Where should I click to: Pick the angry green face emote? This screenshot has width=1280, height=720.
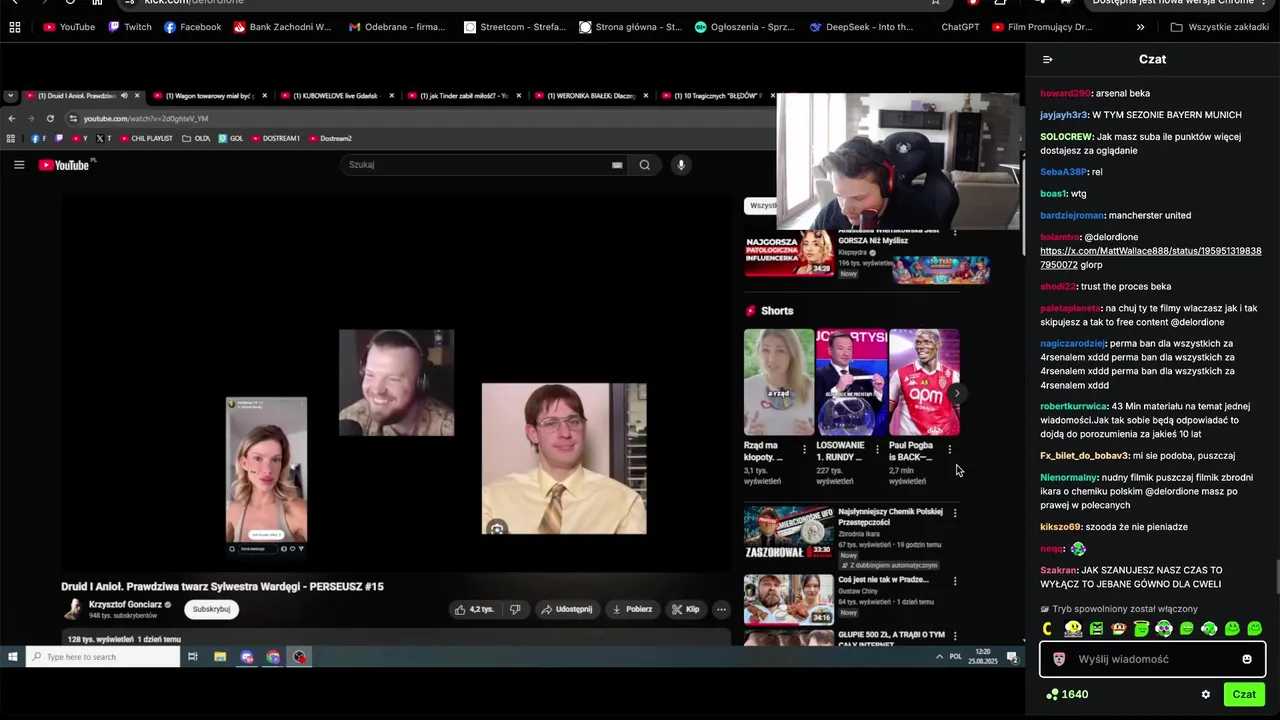pos(1097,629)
